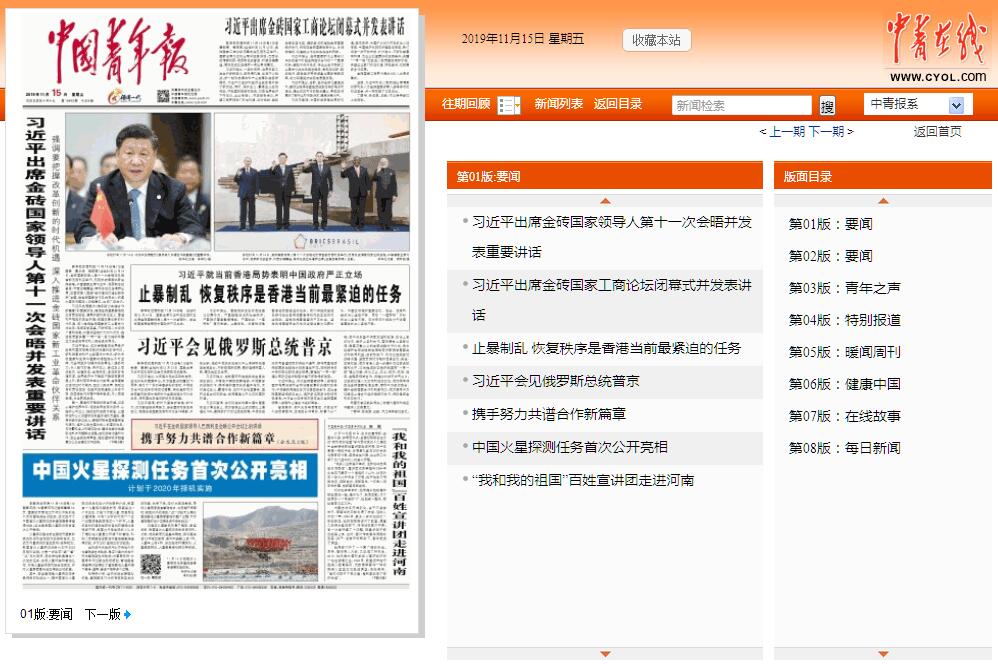The width and height of the screenshot is (998, 666).
Task: Click the Mars probe photo on the newspaper page
Action: pyautogui.click(x=260, y=541)
